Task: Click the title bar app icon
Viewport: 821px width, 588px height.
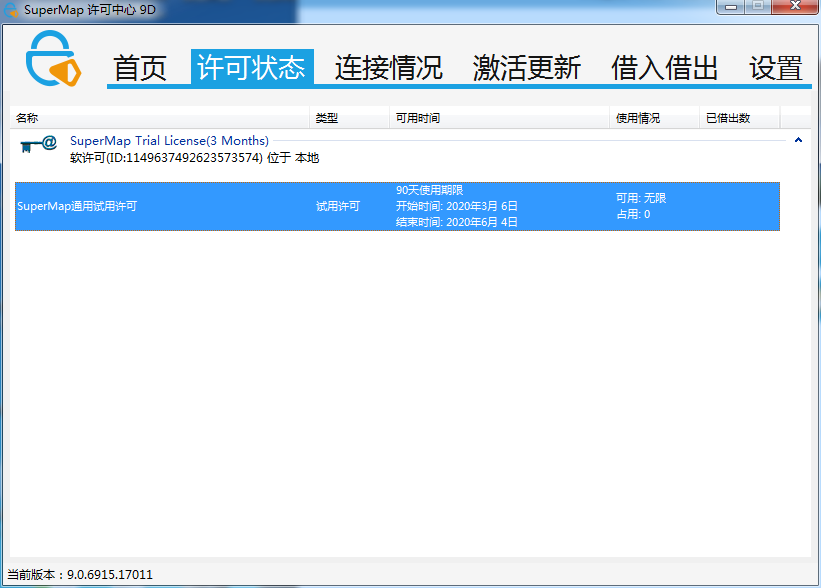Action: 10,10
